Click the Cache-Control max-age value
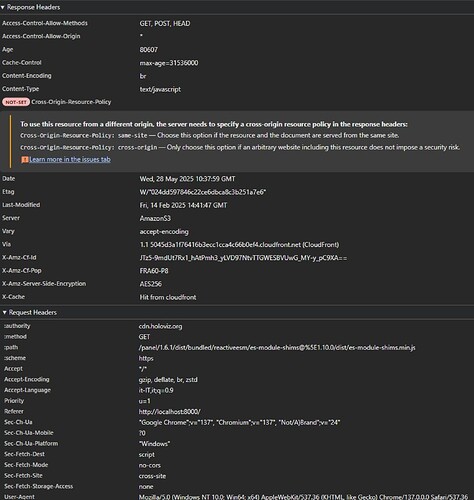 [169, 63]
